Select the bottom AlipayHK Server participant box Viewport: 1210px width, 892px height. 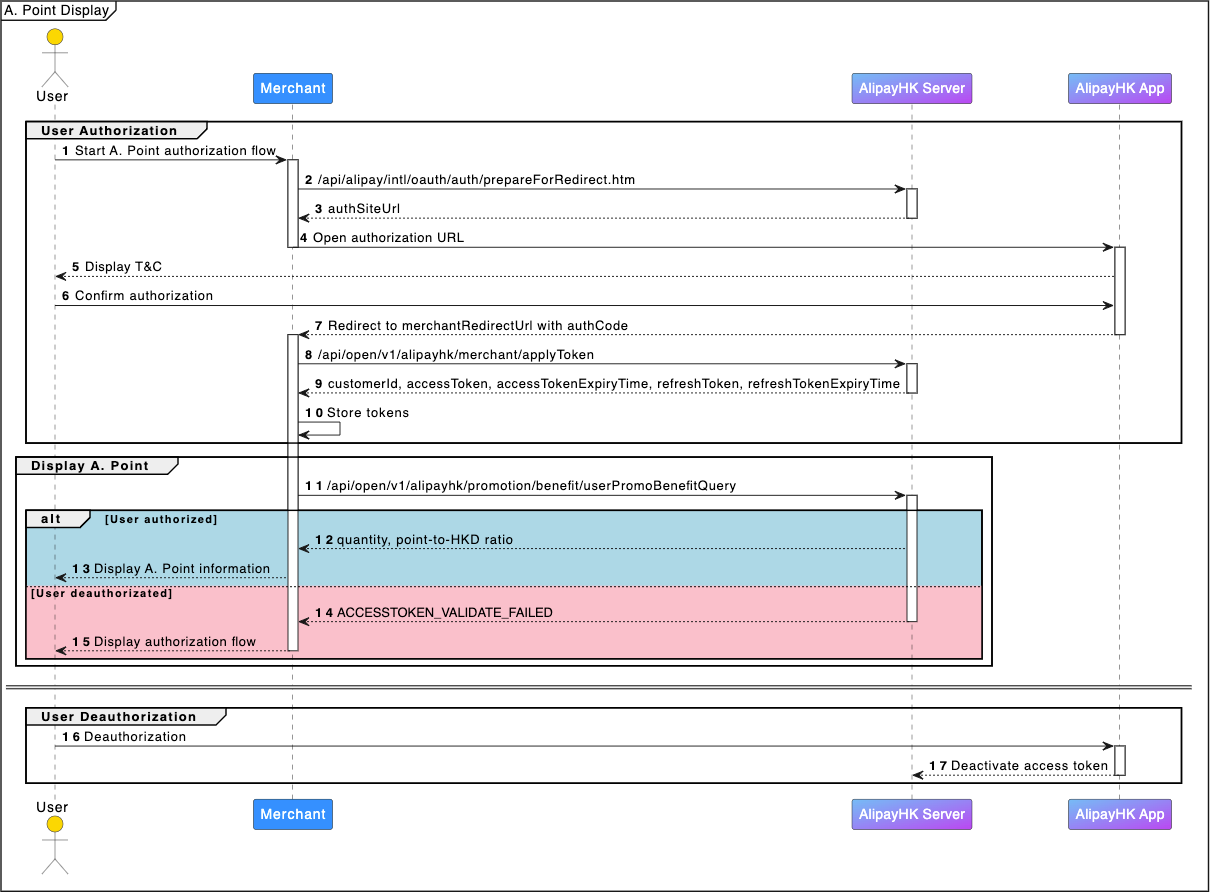(912, 814)
